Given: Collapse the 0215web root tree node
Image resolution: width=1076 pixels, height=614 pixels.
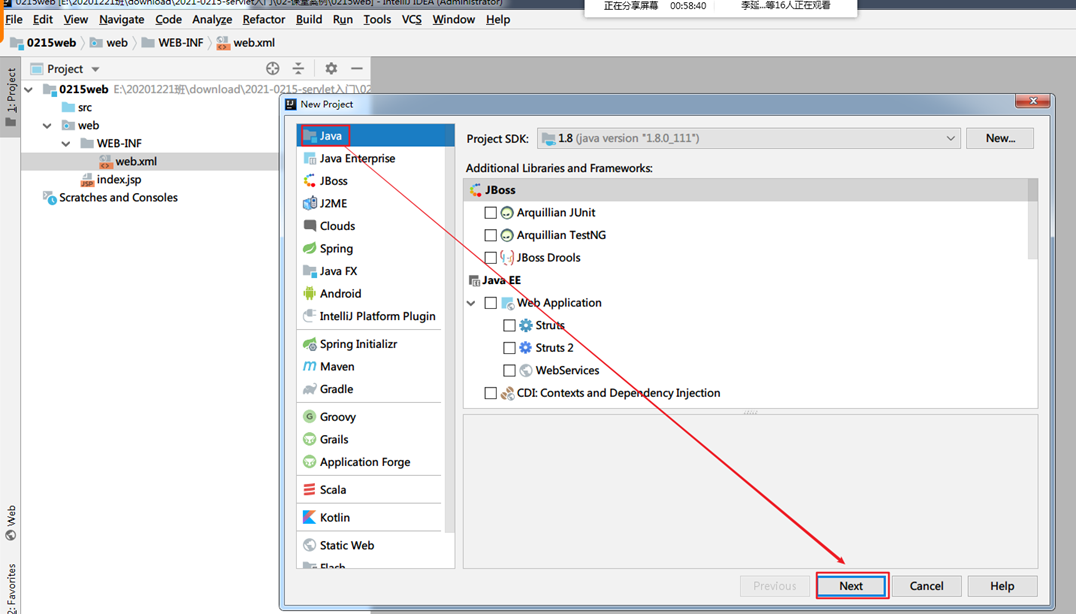Looking at the screenshot, I should [x=28, y=89].
